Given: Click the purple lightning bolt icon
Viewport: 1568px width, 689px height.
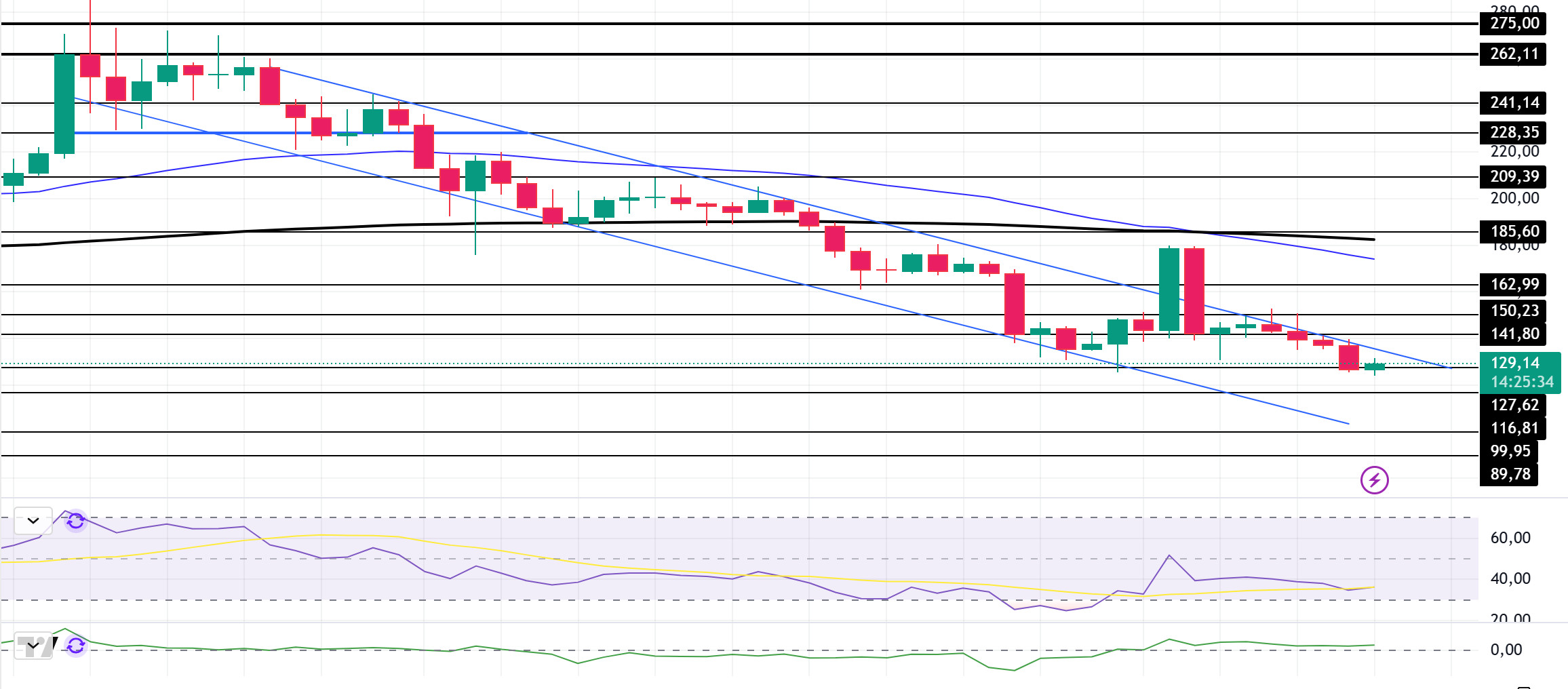Looking at the screenshot, I should click(x=1374, y=480).
